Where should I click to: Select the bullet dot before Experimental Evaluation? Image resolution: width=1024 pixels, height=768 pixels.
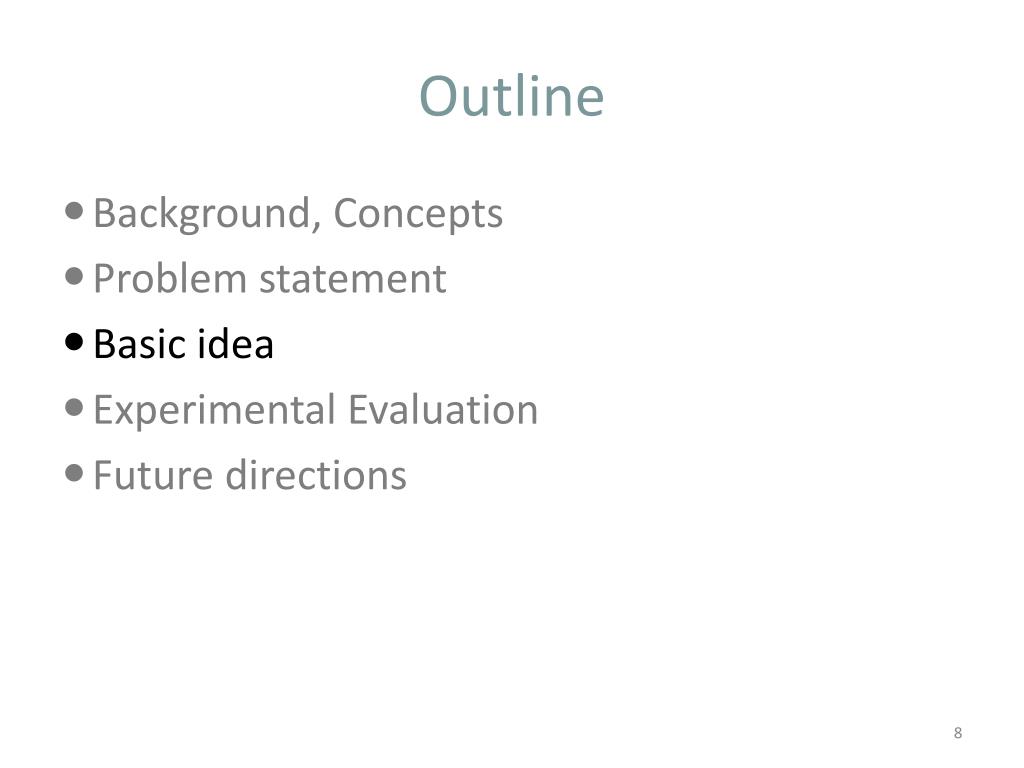coord(74,408)
